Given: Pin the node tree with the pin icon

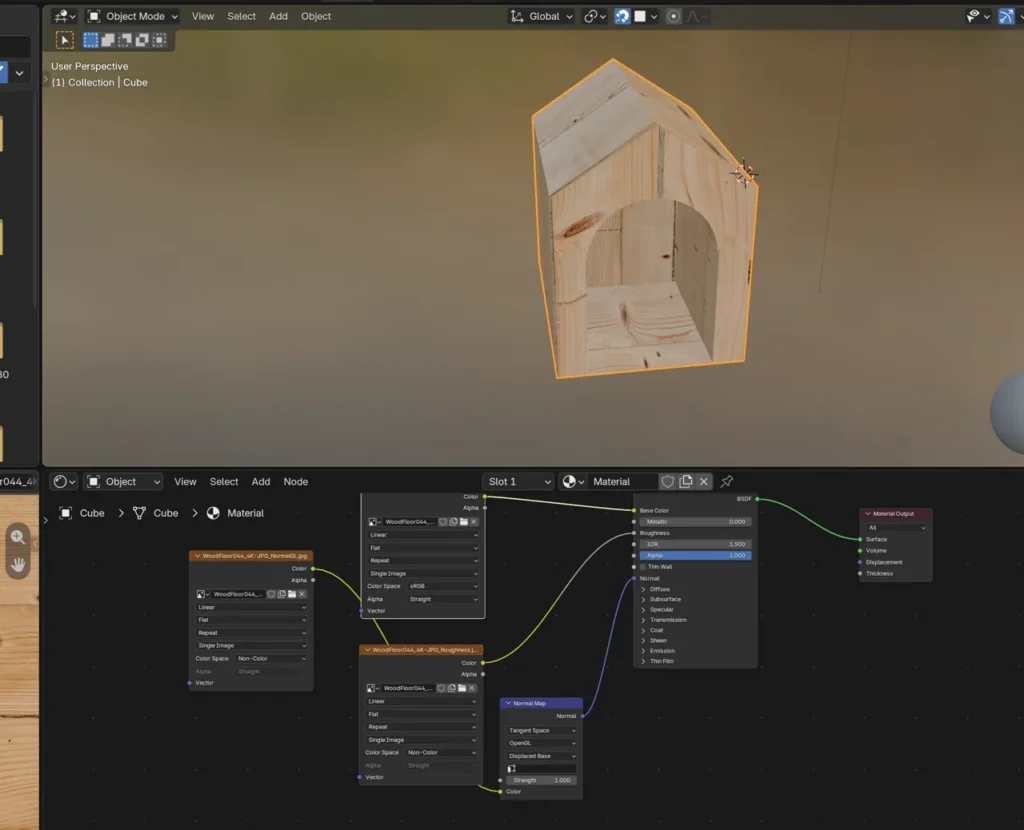Looking at the screenshot, I should pyautogui.click(x=727, y=482).
